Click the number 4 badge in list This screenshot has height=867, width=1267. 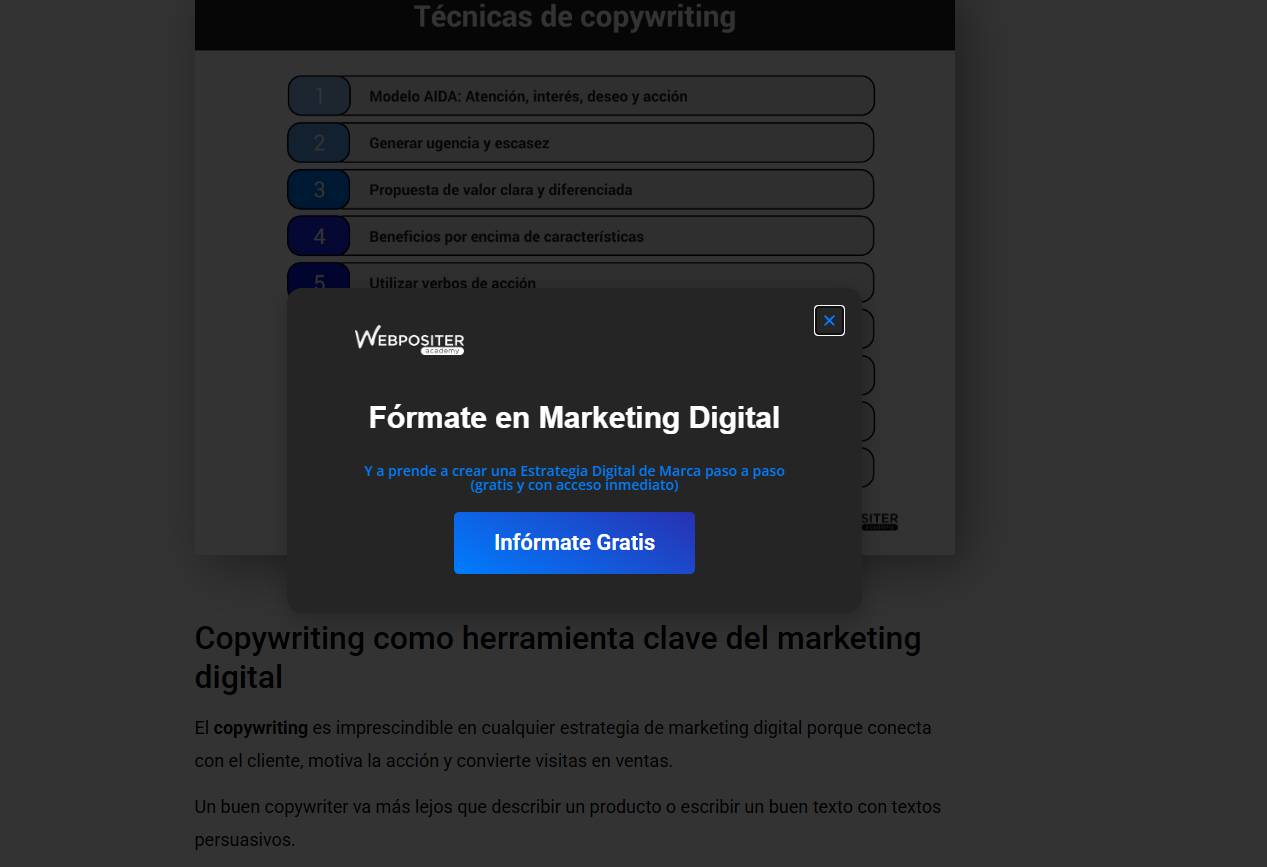[319, 237]
